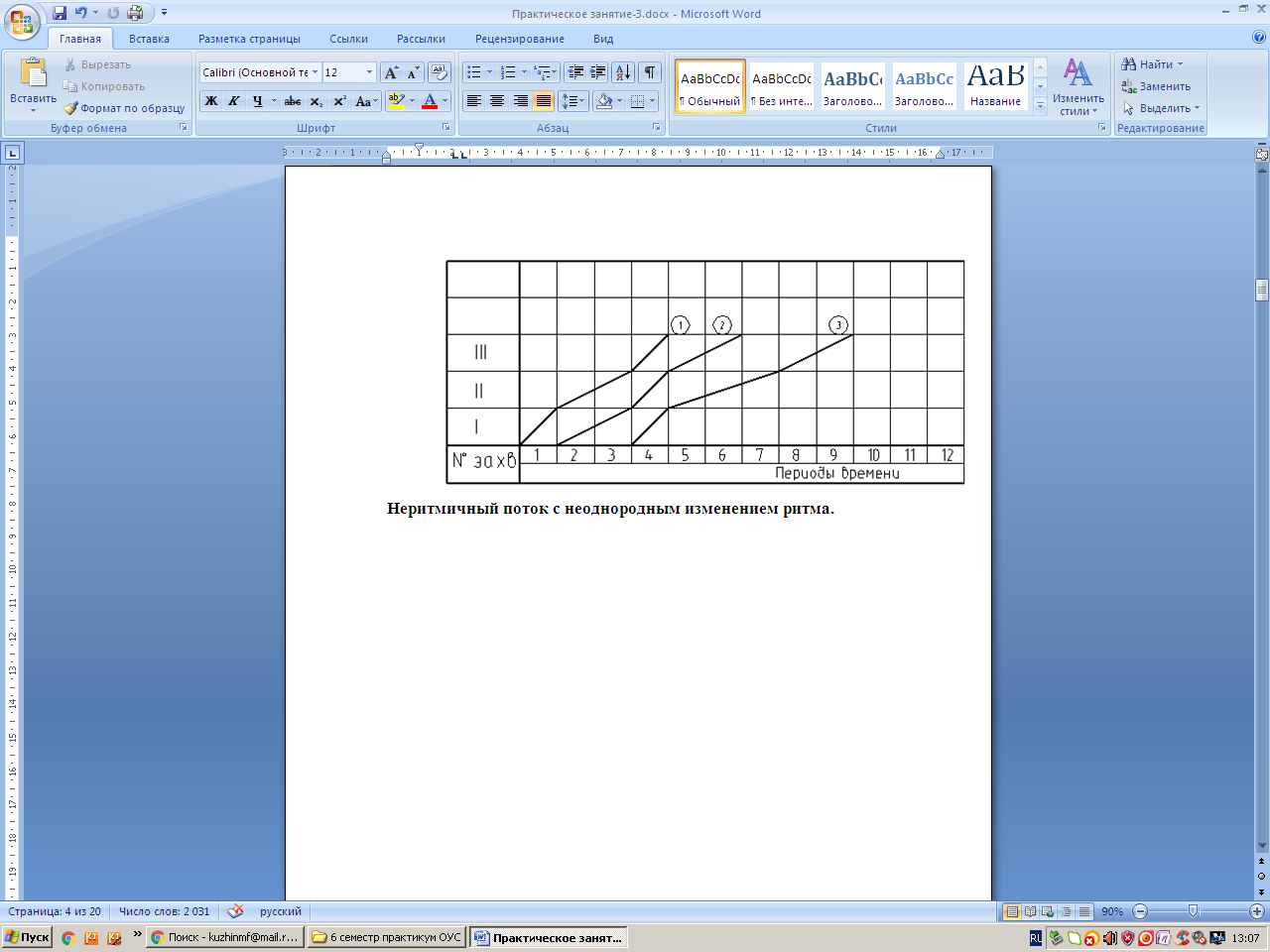The width and height of the screenshot is (1270, 952).
Task: Click the Найти button
Action: click(1152, 64)
